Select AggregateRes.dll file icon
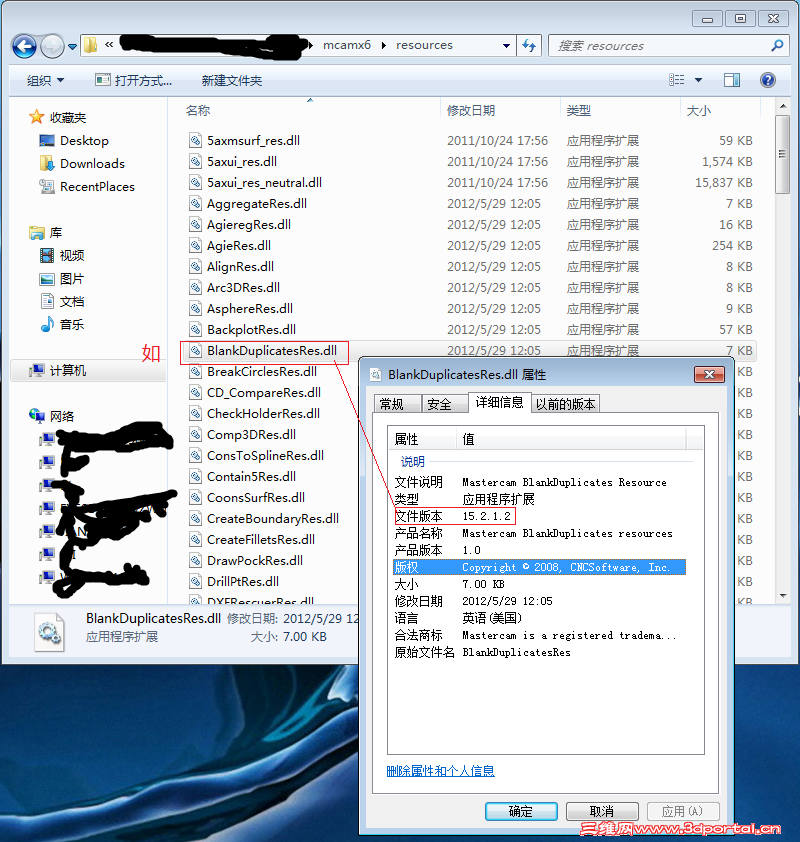This screenshot has width=800, height=842. [x=195, y=204]
